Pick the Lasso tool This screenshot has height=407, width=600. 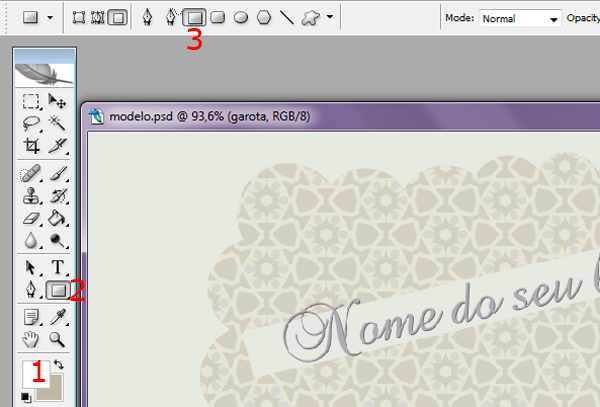32,123
